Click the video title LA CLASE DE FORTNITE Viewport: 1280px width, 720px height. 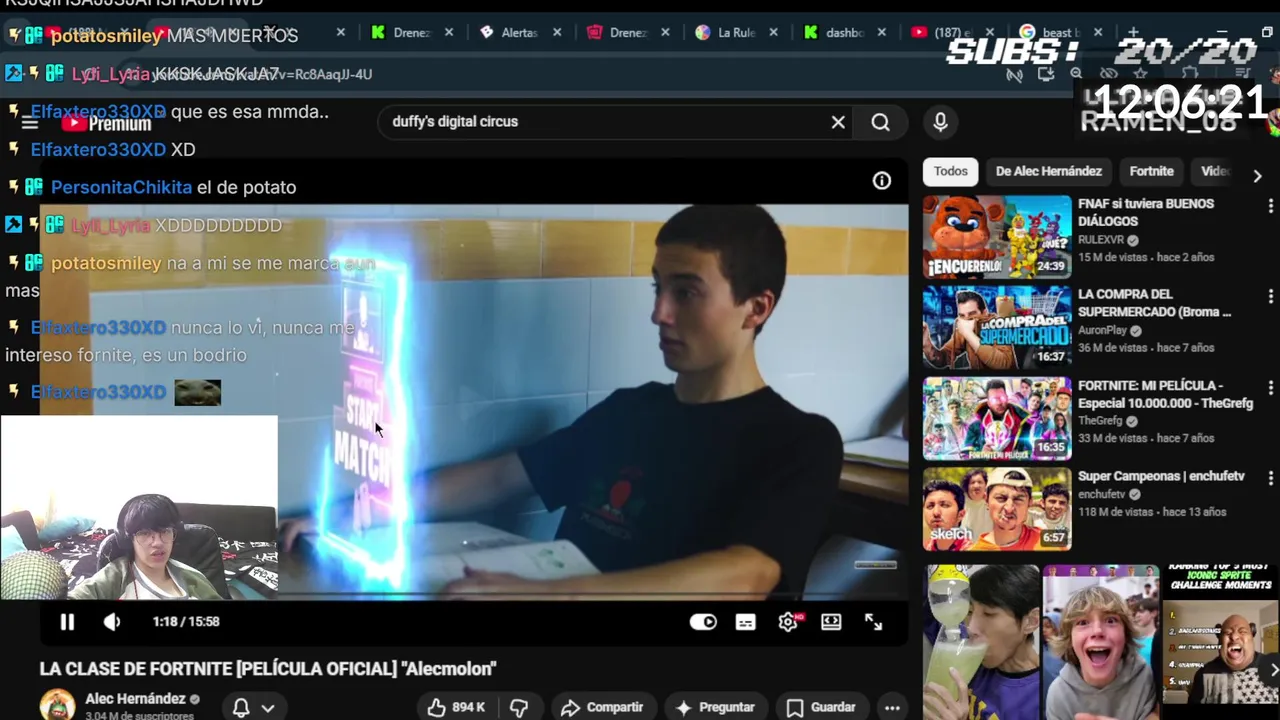click(x=268, y=669)
